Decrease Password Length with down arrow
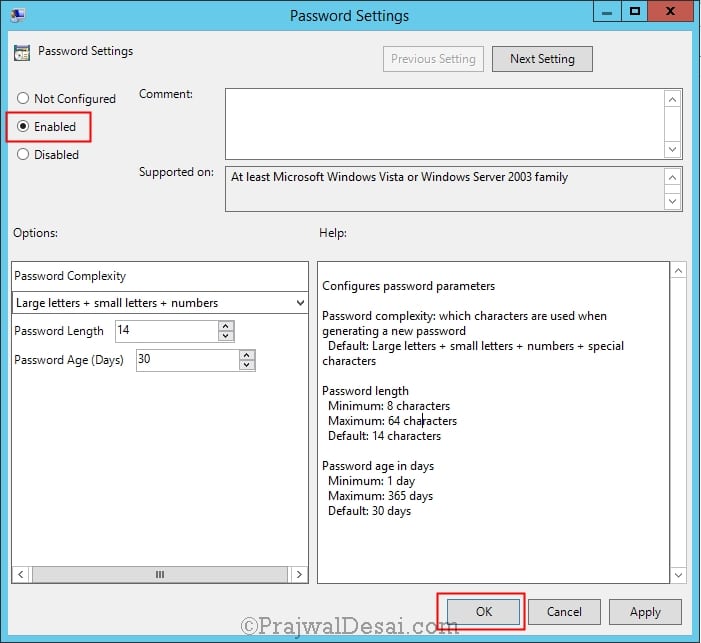This screenshot has height=643, width=701. 226,336
